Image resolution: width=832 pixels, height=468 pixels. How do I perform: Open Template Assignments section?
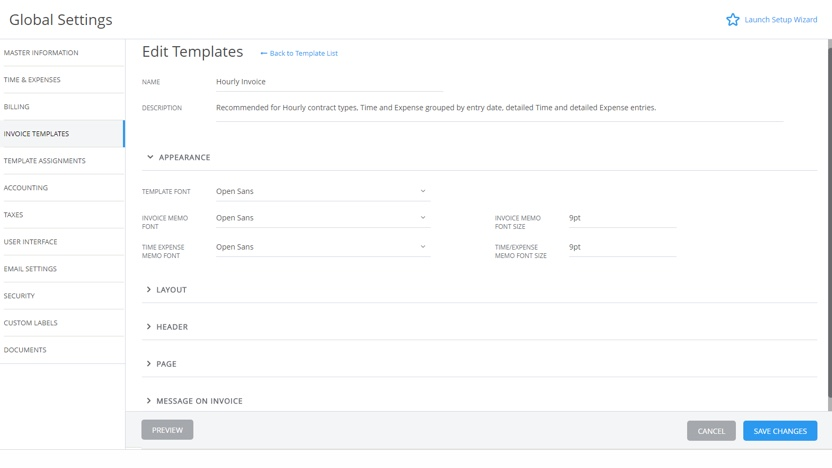coord(62,161)
